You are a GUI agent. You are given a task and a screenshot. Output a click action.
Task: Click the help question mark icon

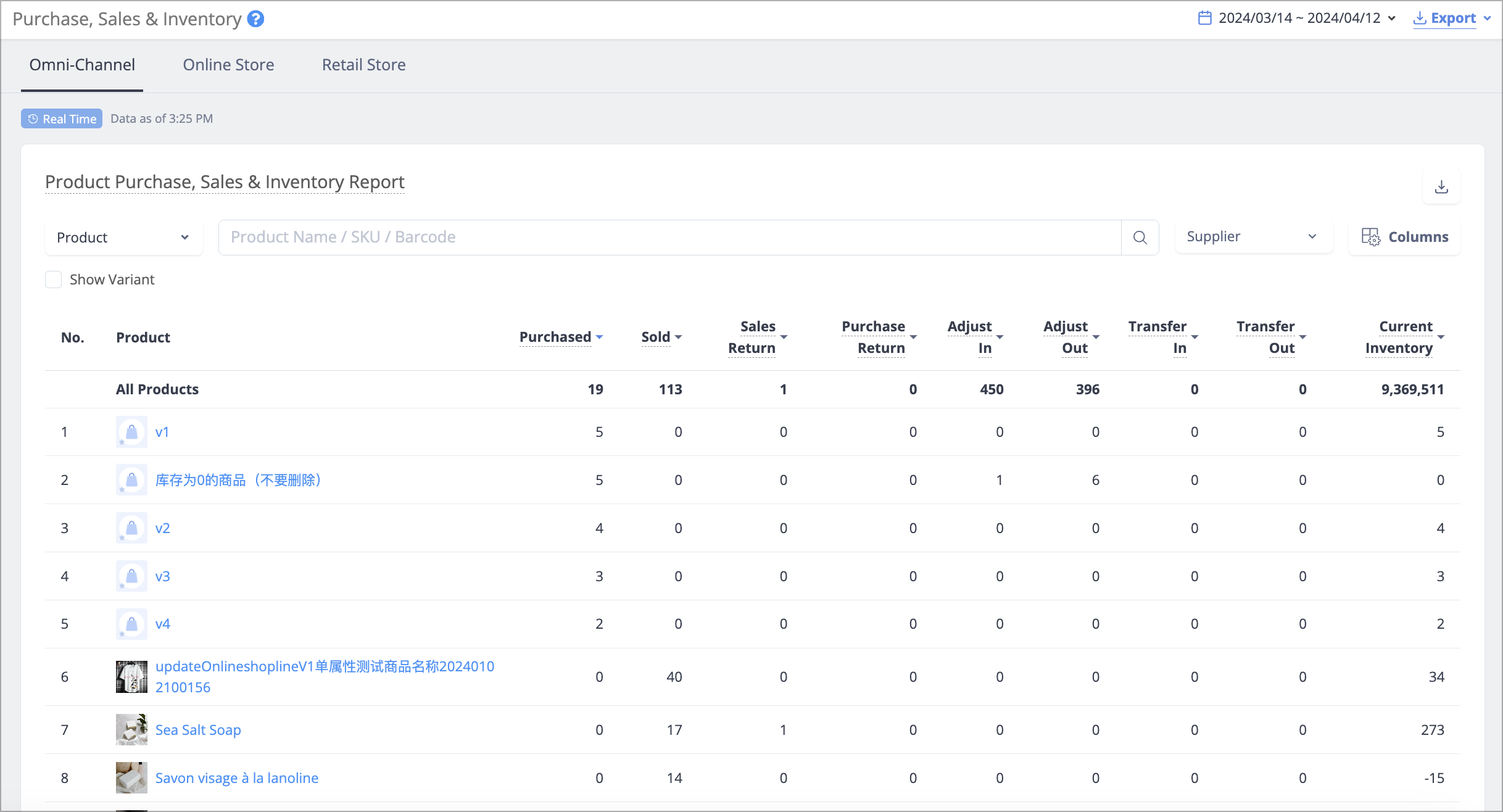(255, 19)
